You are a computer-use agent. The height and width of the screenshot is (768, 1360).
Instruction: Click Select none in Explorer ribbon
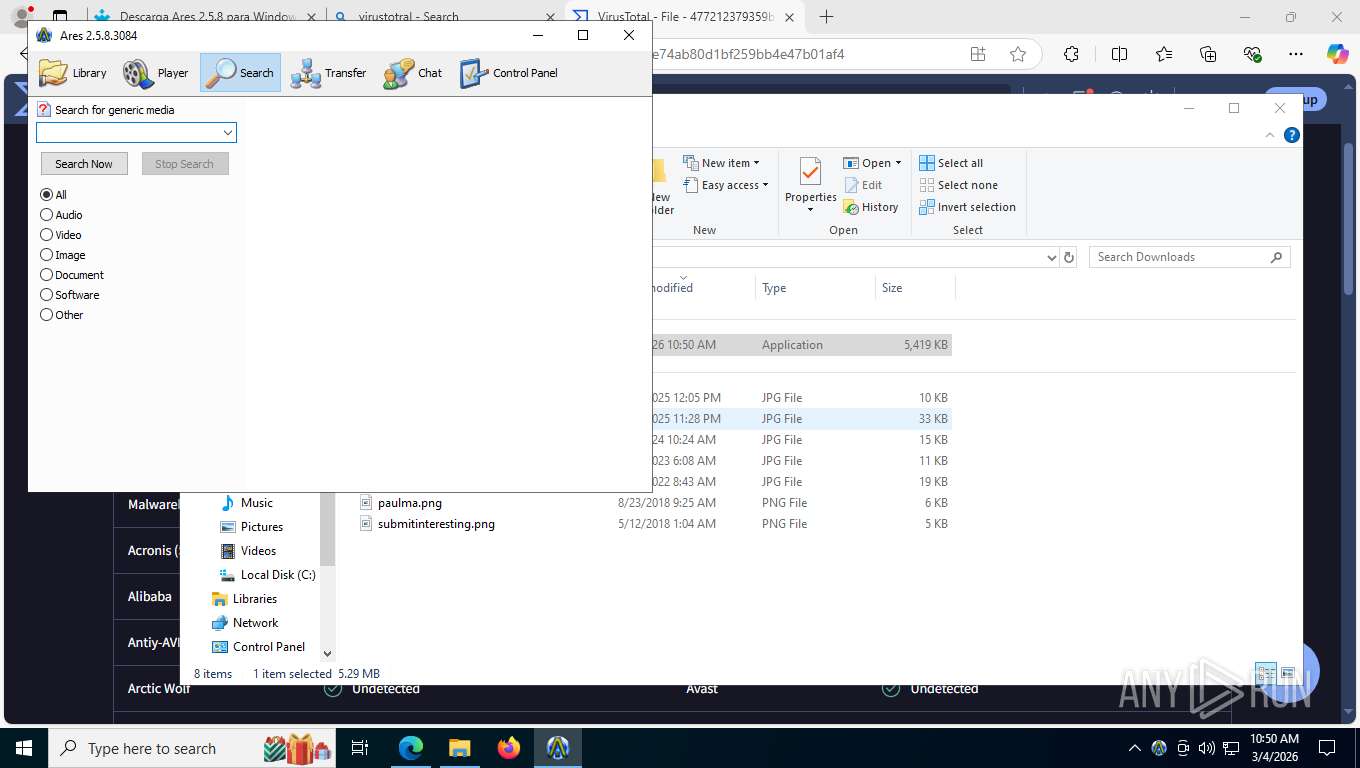[x=958, y=185]
